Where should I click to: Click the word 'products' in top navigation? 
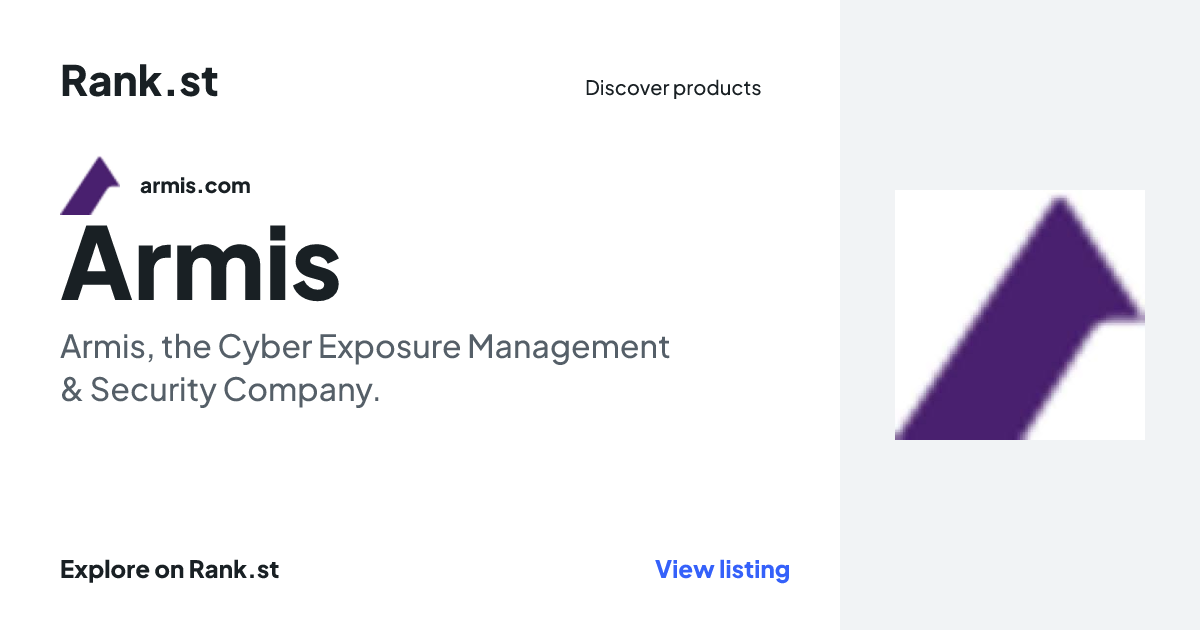click(717, 88)
